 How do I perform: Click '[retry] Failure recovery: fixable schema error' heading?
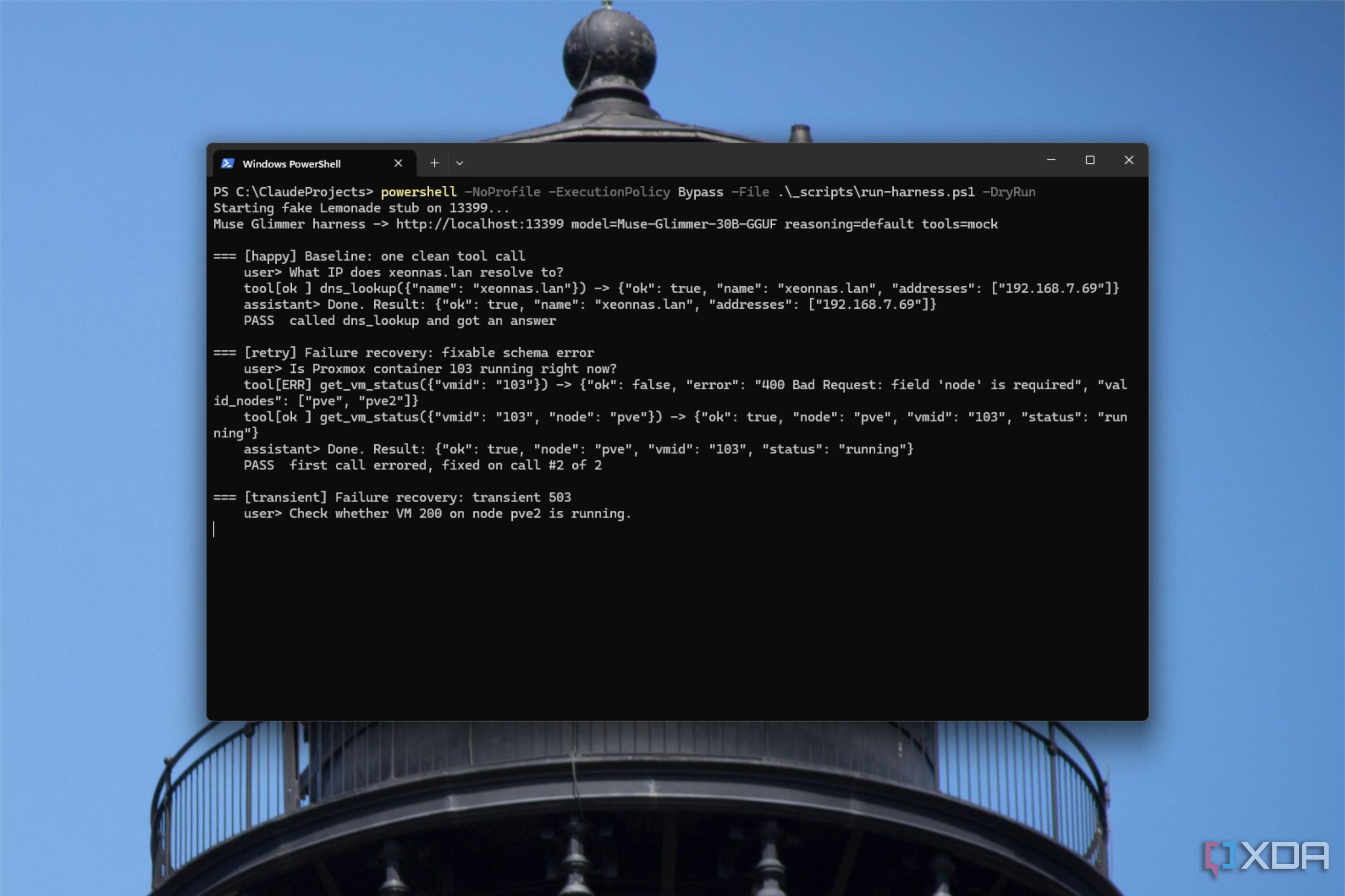tap(419, 353)
